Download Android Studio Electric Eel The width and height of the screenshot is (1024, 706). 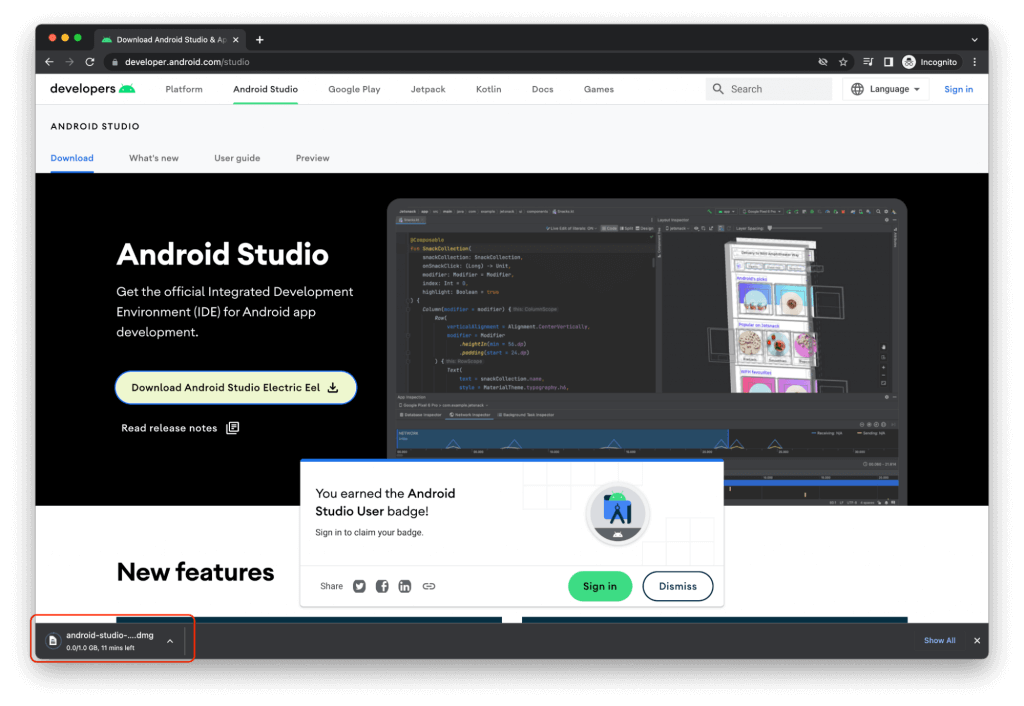tap(236, 387)
